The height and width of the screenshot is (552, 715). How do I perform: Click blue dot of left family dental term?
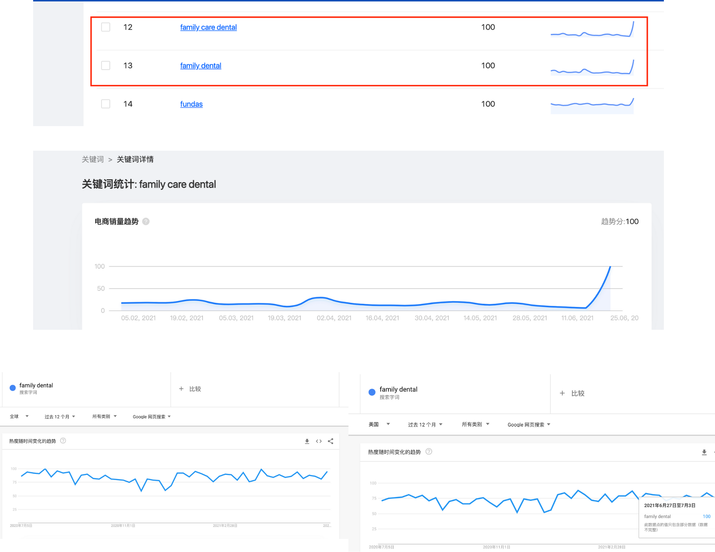(13, 388)
